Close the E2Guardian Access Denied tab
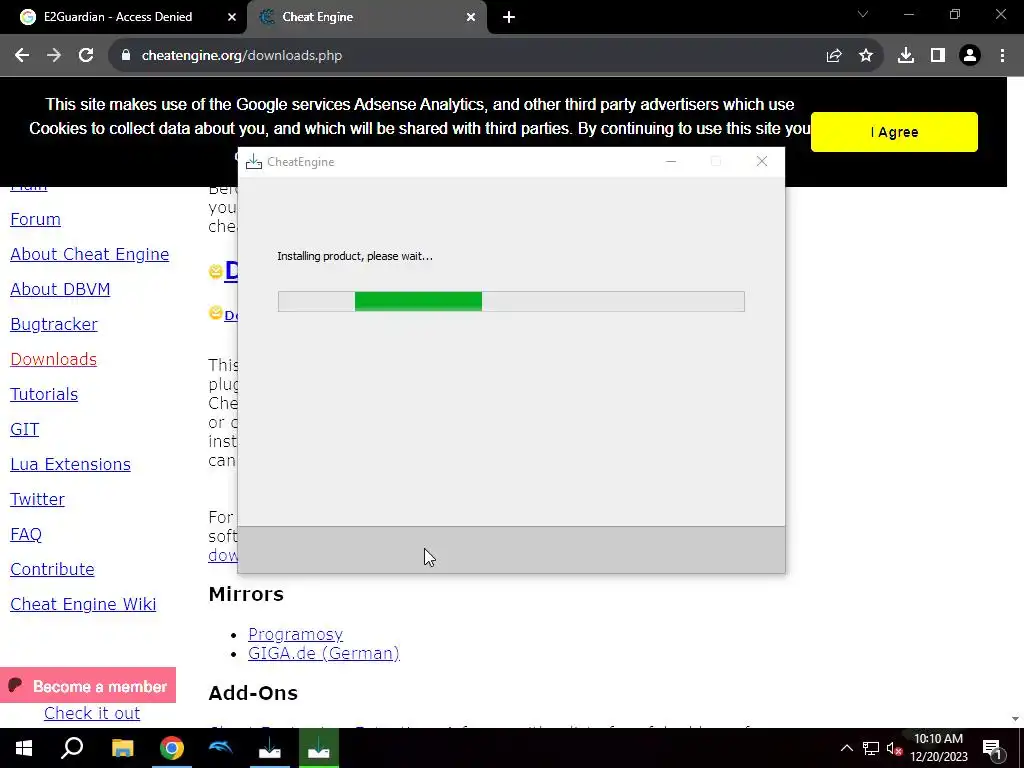 231,17
